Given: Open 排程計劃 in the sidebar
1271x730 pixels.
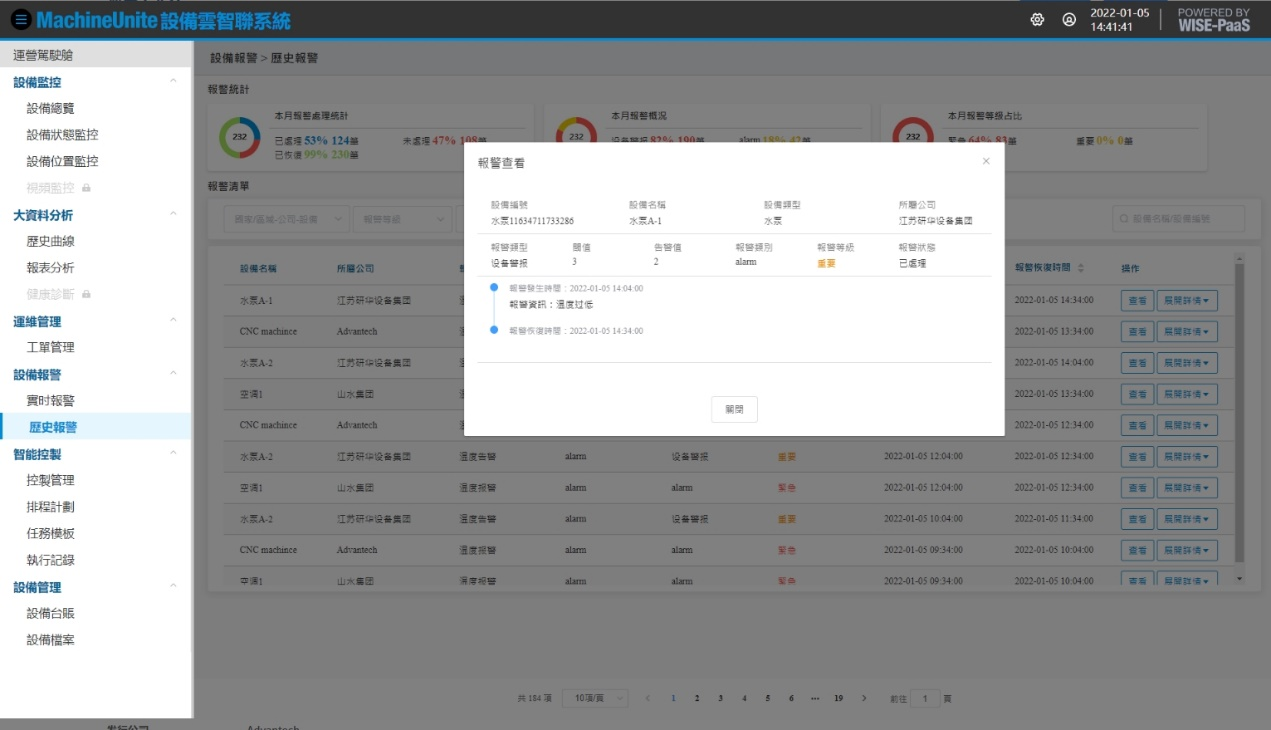Looking at the screenshot, I should (51, 507).
